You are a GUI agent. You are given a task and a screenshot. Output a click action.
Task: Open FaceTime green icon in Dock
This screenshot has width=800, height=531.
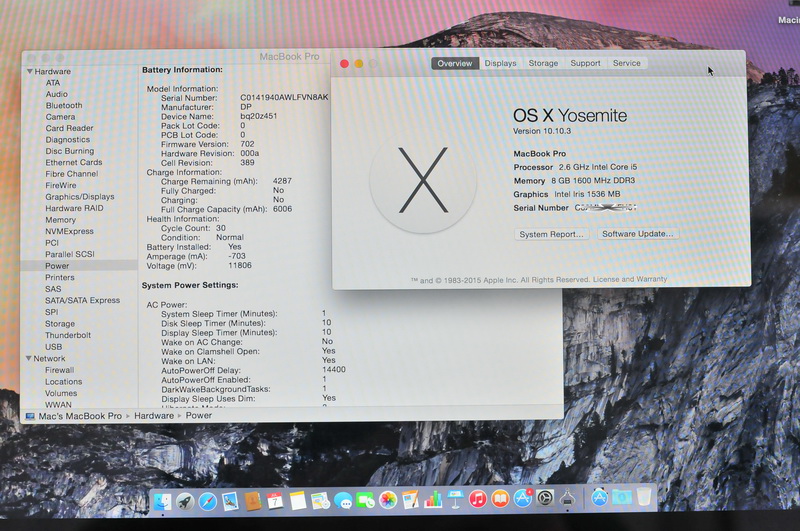pyautogui.click(x=365, y=501)
